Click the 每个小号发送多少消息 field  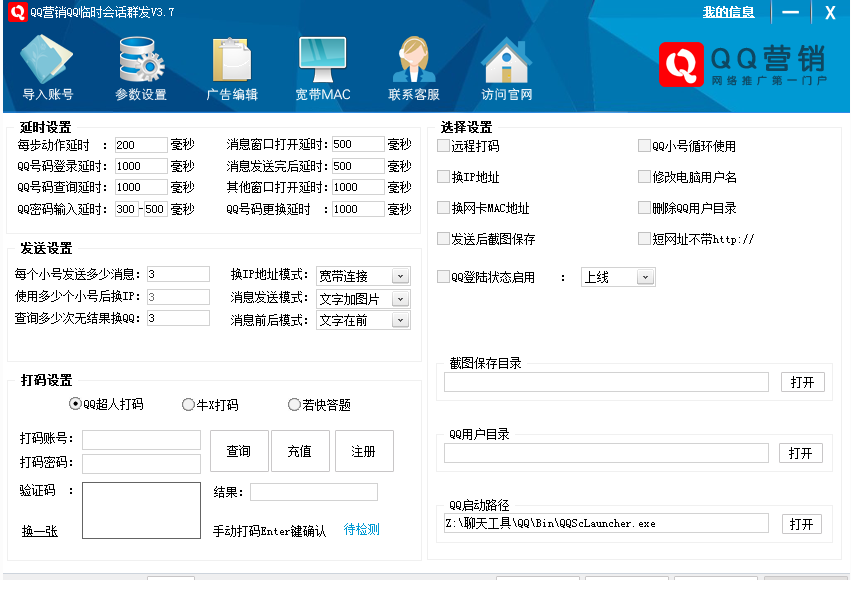[178, 274]
